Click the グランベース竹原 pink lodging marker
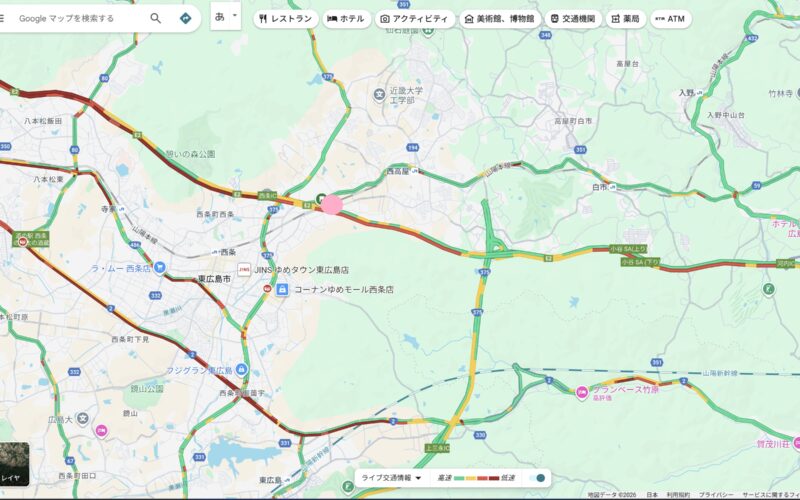The height and width of the screenshot is (500, 800). coord(582,393)
